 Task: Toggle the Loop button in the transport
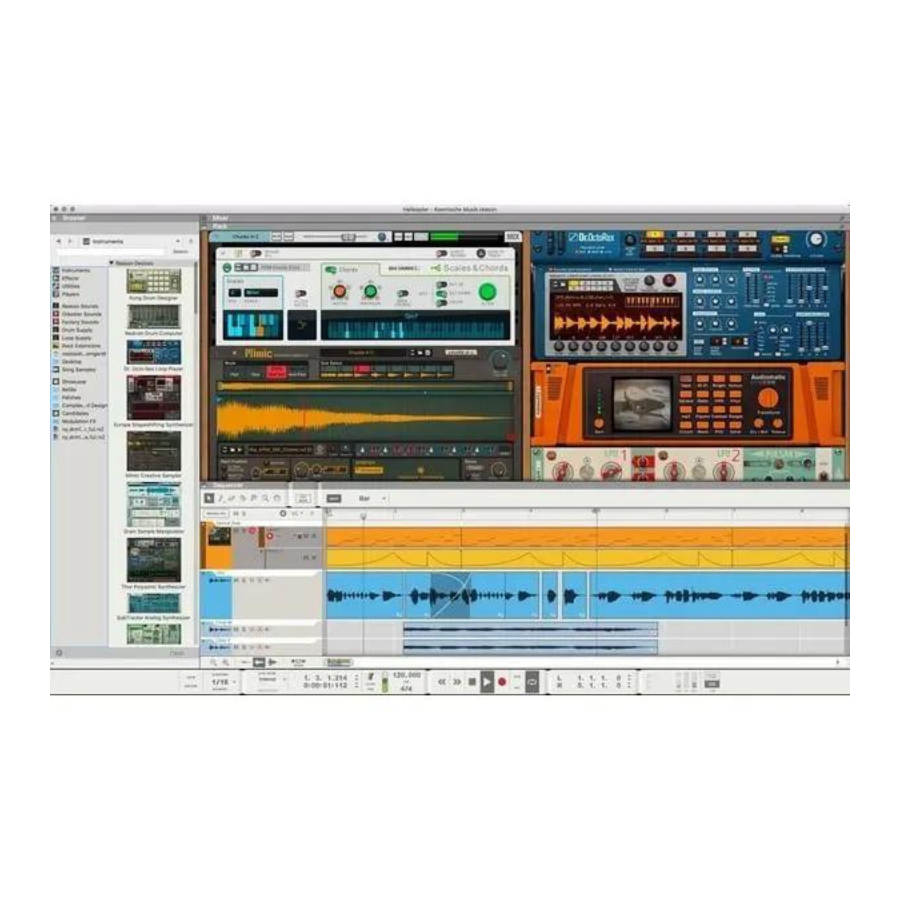coord(532,682)
